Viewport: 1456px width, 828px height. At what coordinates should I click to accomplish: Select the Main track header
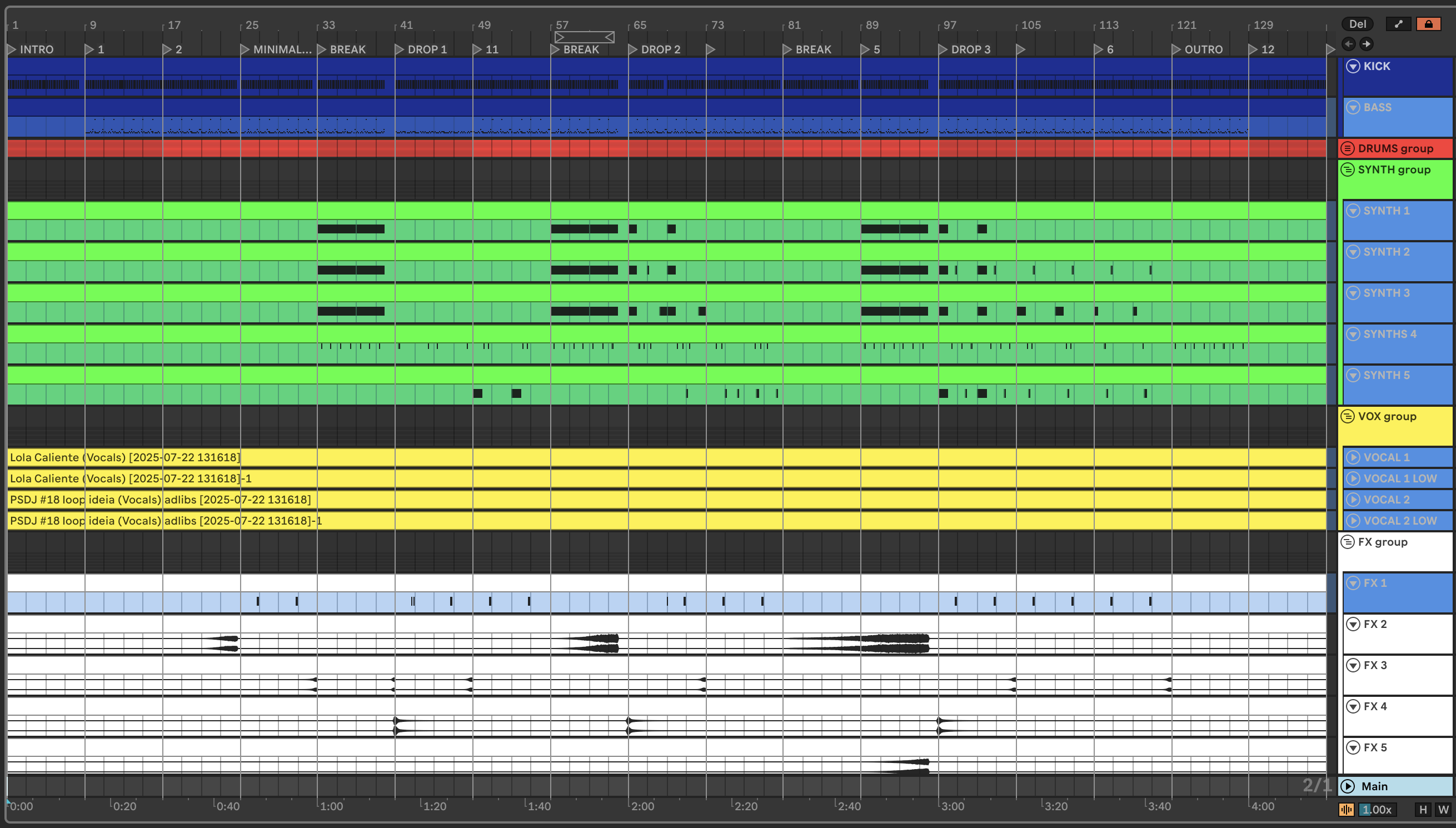pyautogui.click(x=1396, y=786)
